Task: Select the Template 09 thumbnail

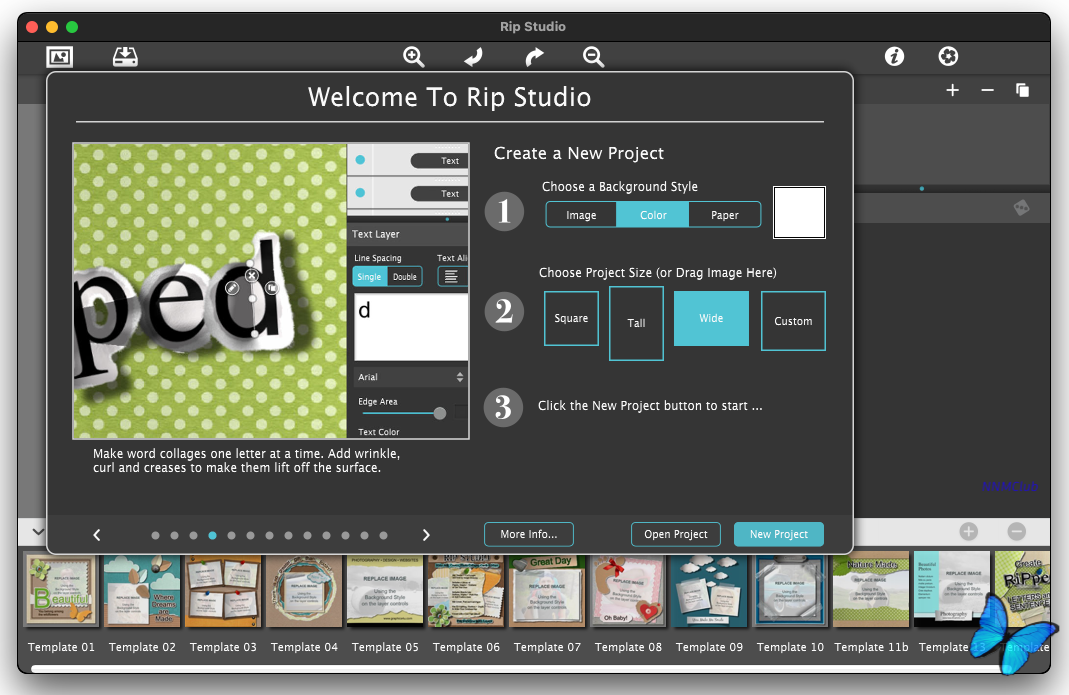Action: click(x=709, y=591)
